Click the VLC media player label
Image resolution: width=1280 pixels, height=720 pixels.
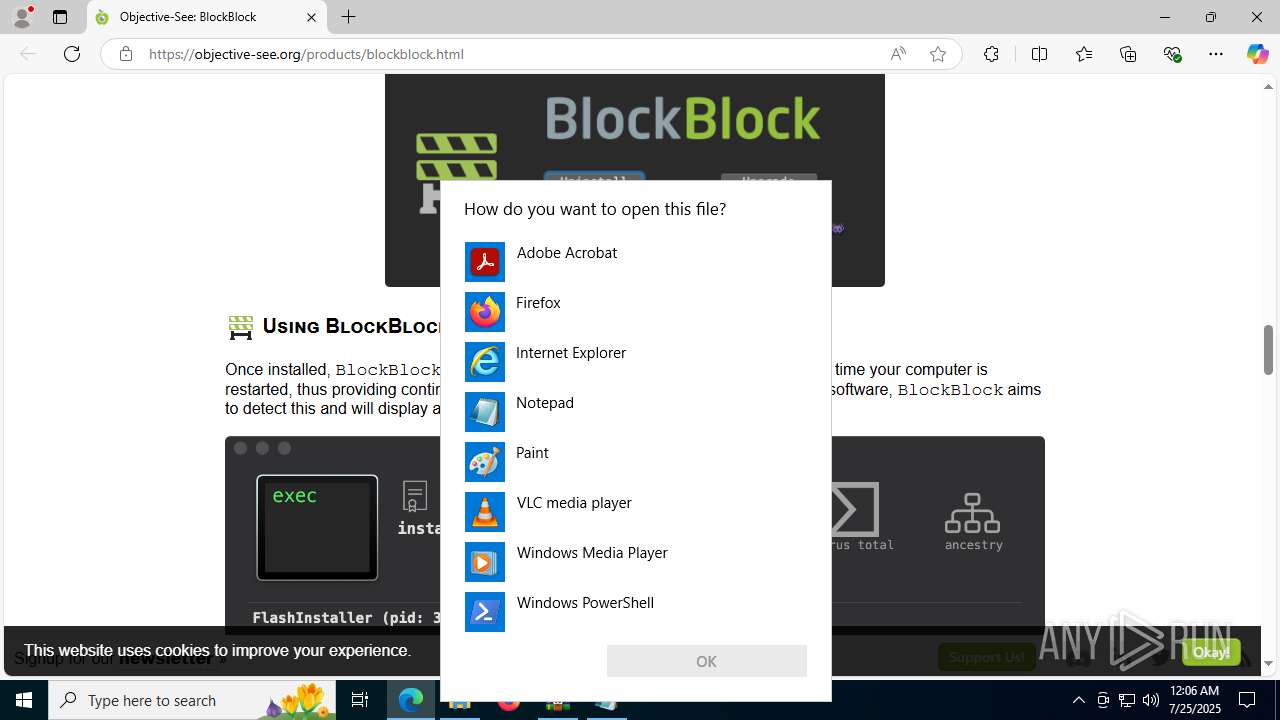click(574, 503)
